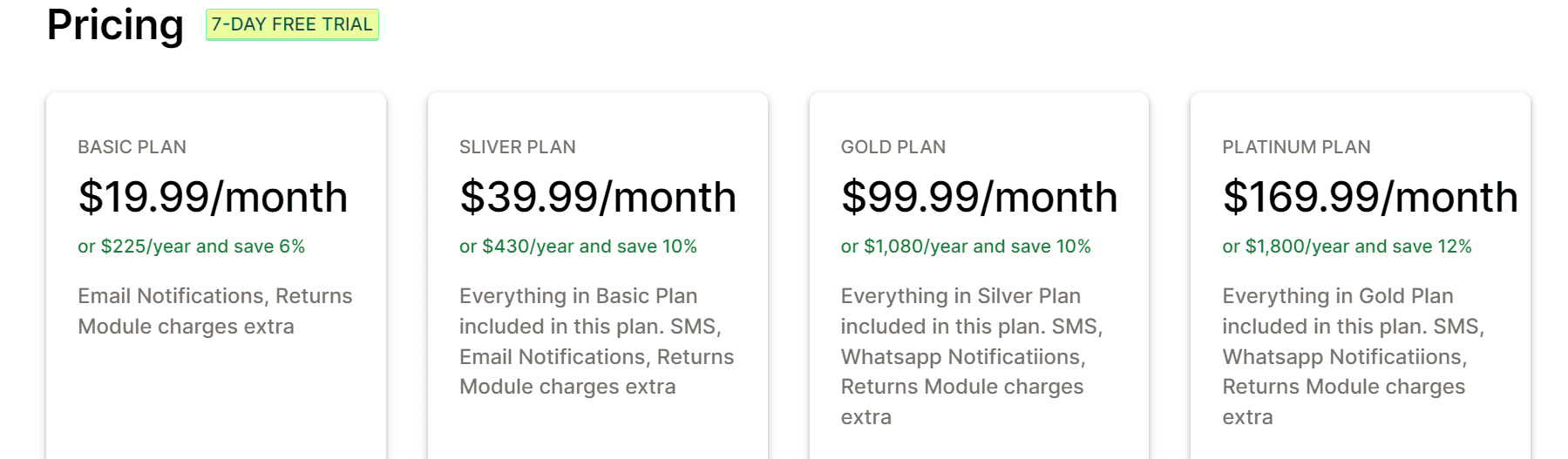Click the Platinum plan description text

click(1354, 356)
